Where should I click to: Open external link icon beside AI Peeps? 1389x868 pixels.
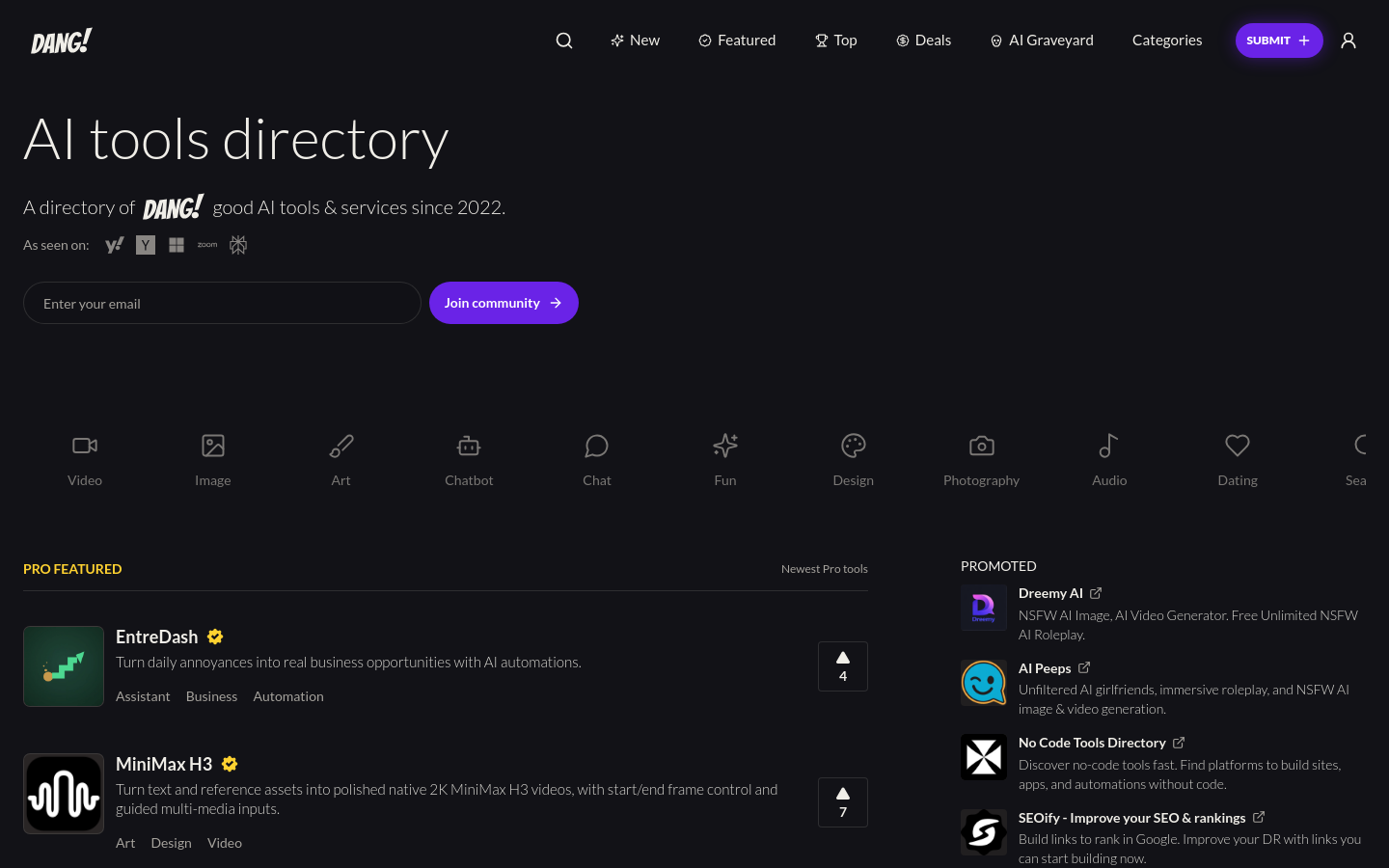1084,667
